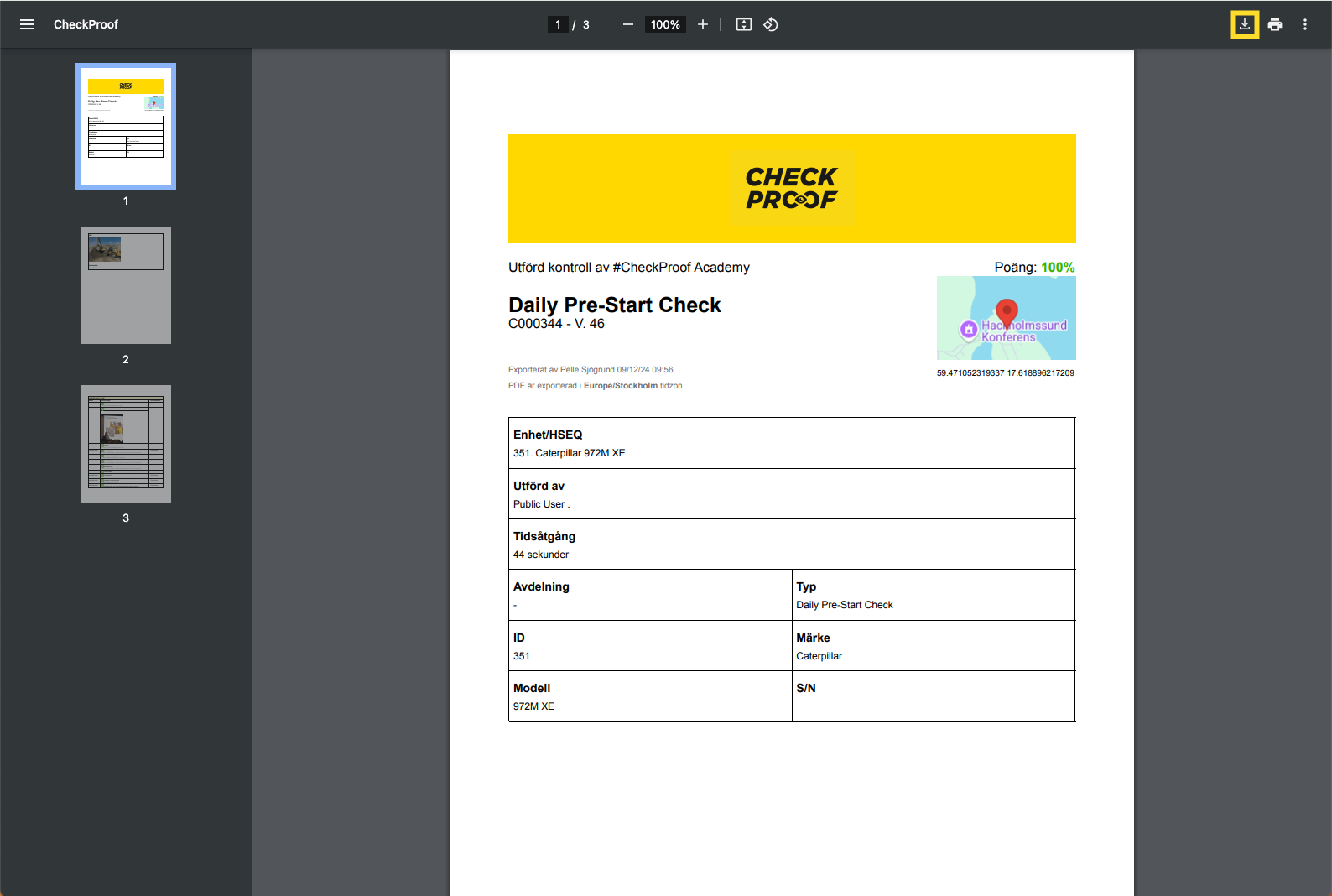Image resolution: width=1332 pixels, height=896 pixels.
Task: Click the zoom in plus icon
Action: [703, 24]
